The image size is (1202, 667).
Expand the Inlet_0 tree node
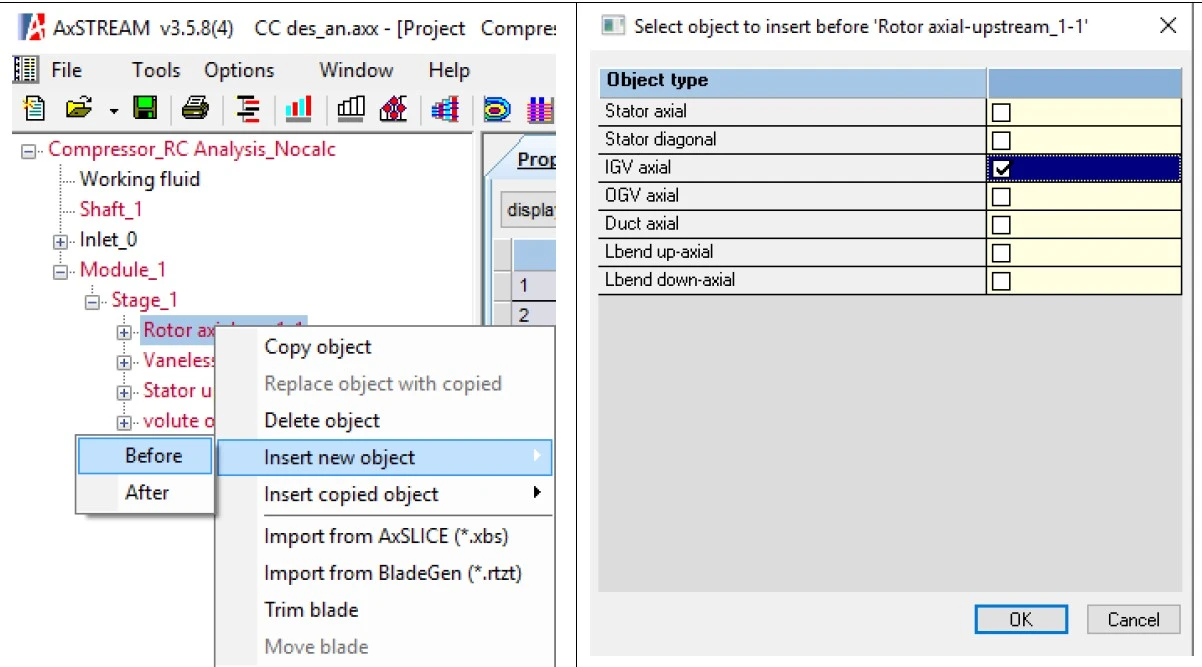point(61,241)
